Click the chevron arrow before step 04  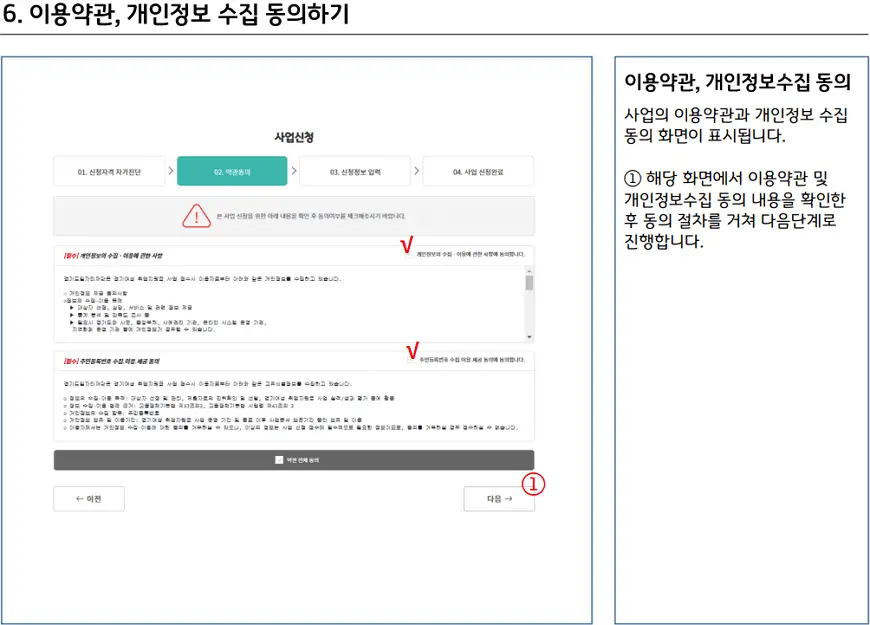pyautogui.click(x=416, y=172)
